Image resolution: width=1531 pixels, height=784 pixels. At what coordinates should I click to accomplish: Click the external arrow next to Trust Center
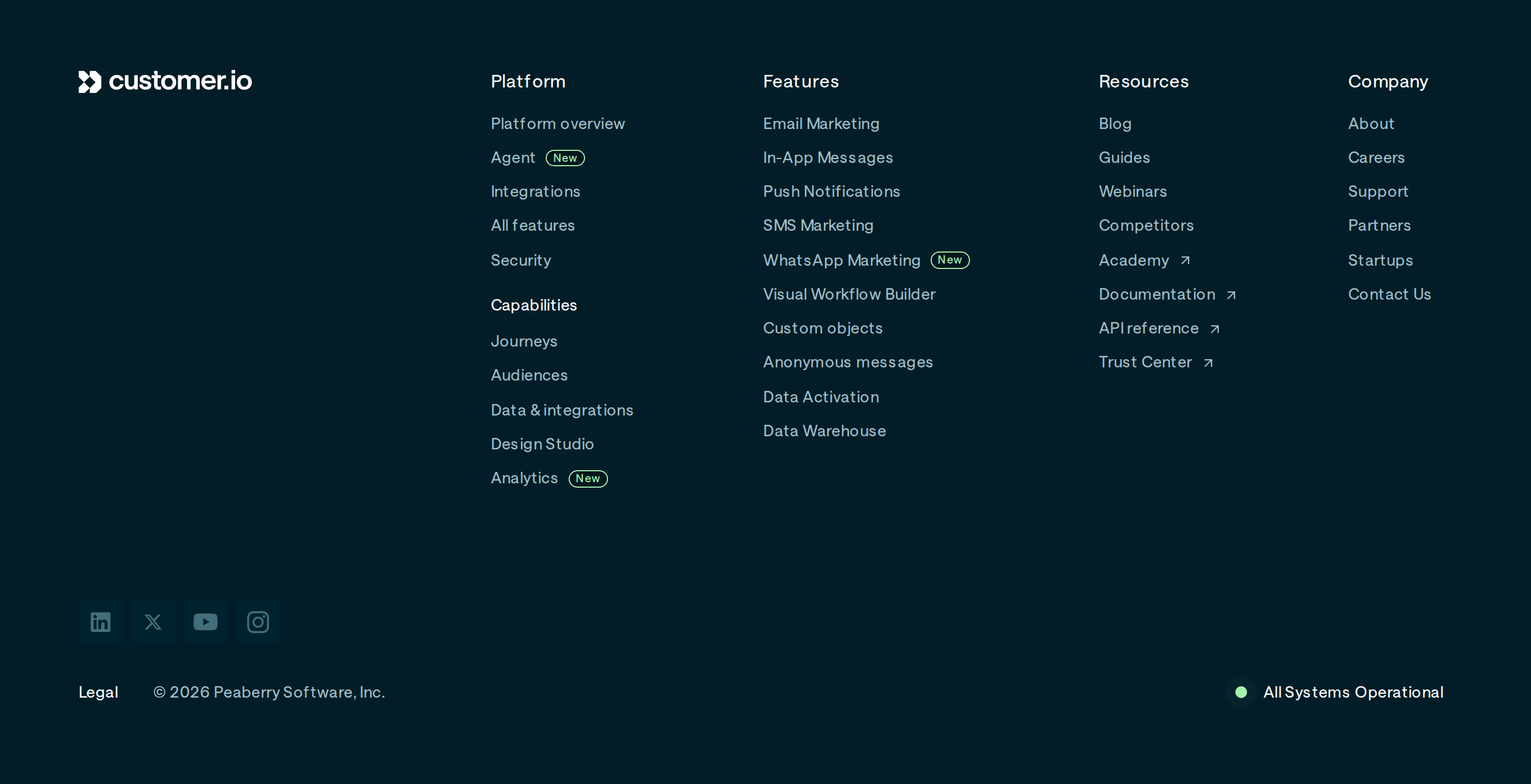(1208, 362)
